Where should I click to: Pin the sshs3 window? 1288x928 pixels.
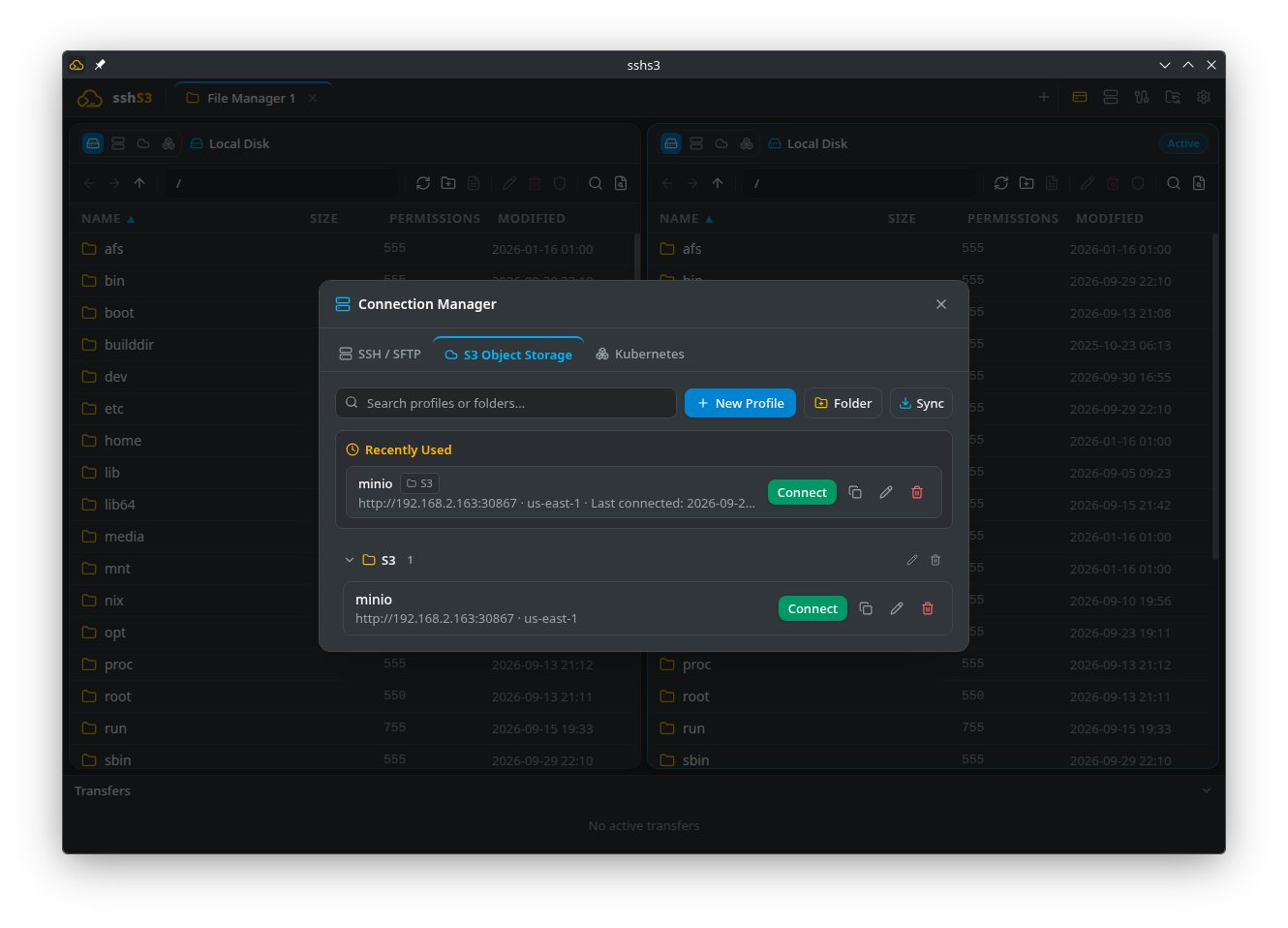[x=100, y=65]
